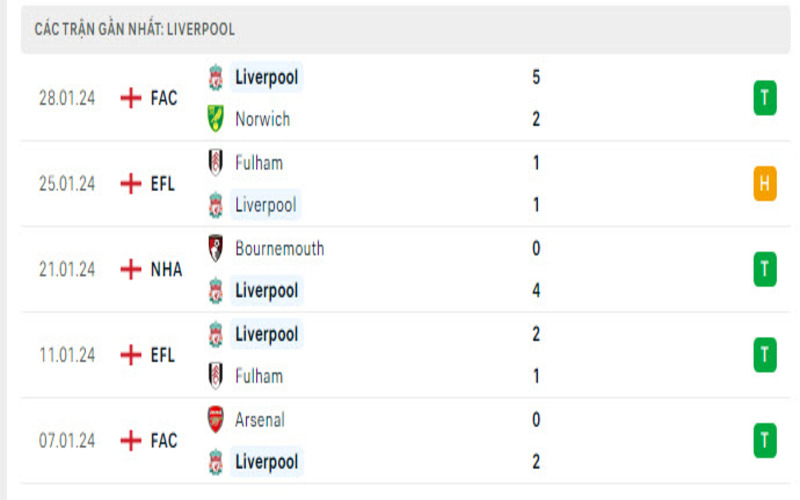
Task: Click the Fulham crest in the 25.01.24 match
Action: tap(215, 163)
